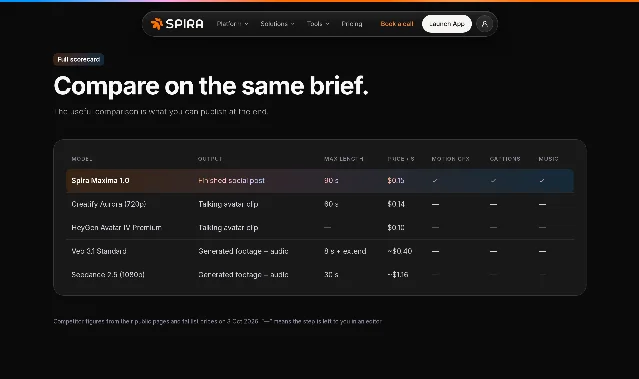Click the Music checkmark for Spira Maxima
Image resolution: width=639 pixels, height=379 pixels.
[x=542, y=181]
